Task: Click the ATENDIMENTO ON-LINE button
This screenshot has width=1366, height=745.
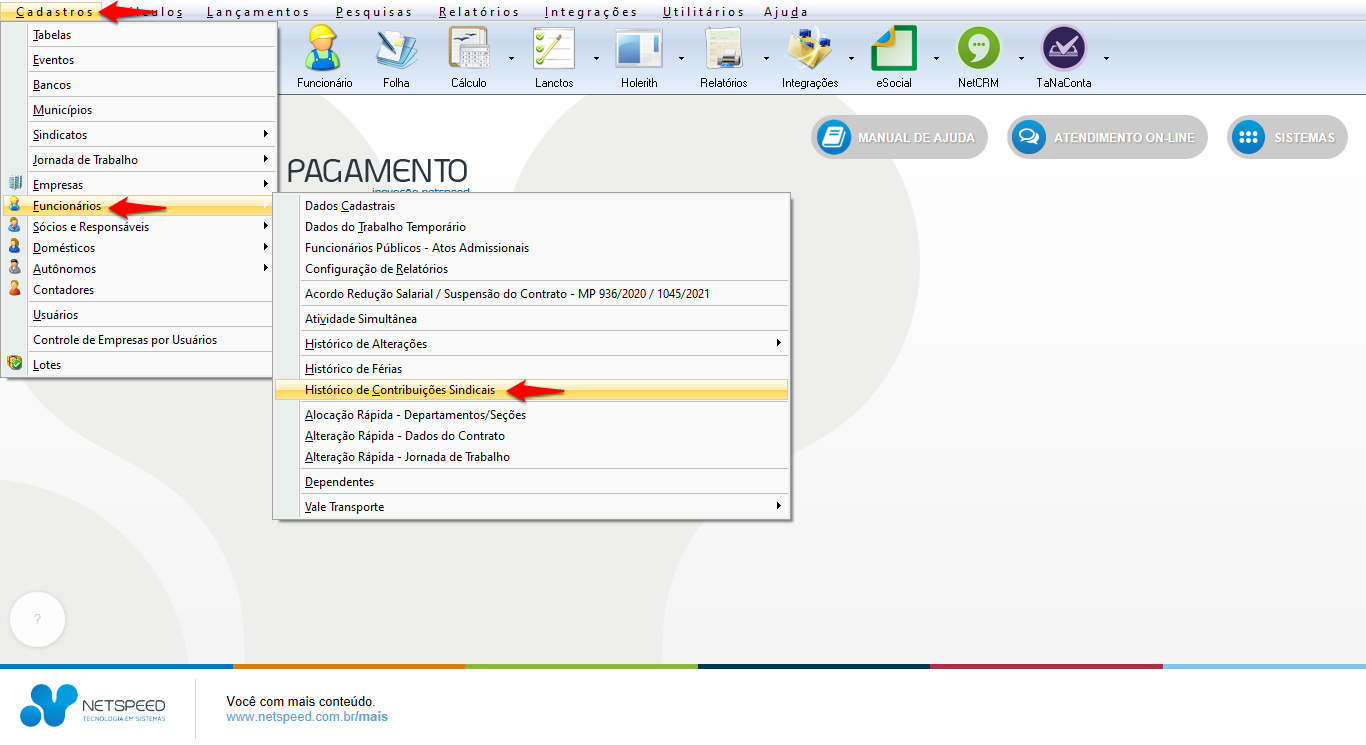Action: (x=1107, y=138)
